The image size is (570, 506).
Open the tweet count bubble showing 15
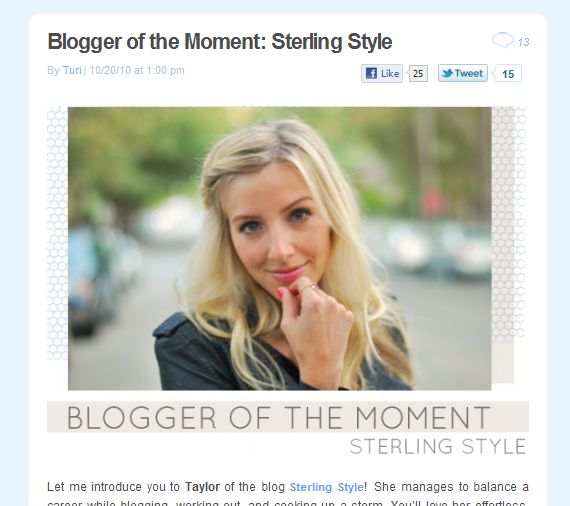(508, 73)
